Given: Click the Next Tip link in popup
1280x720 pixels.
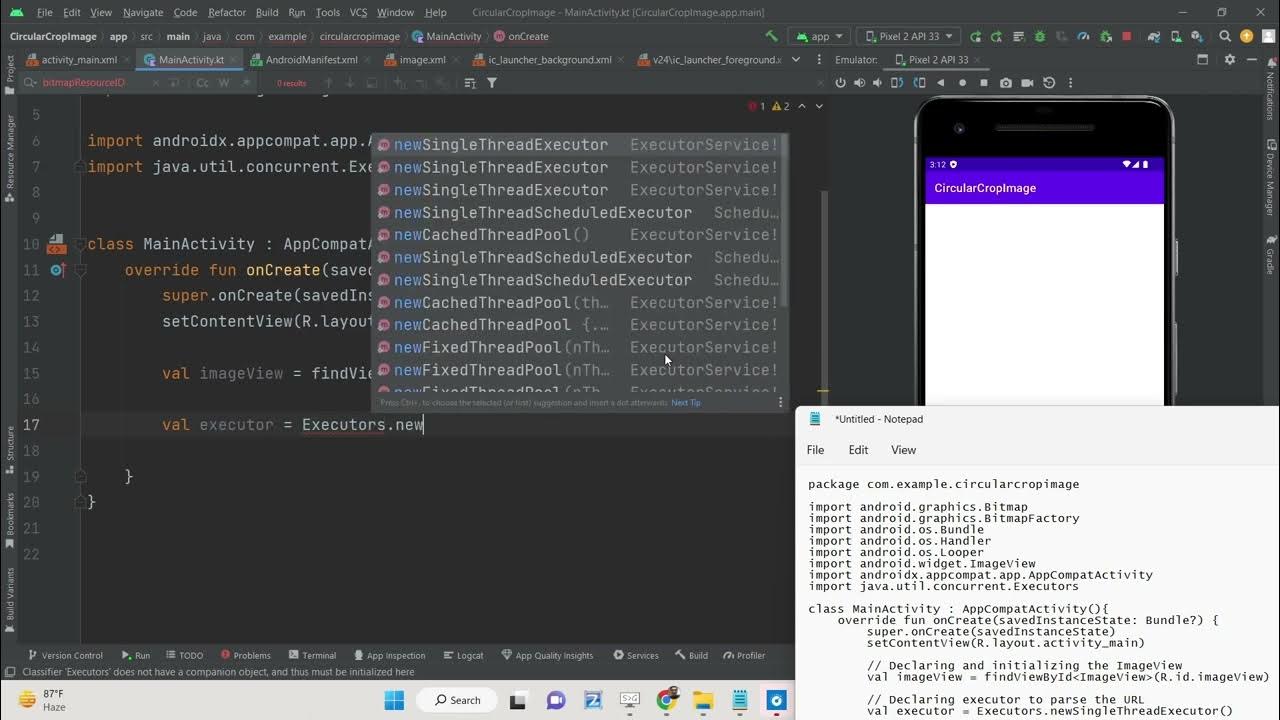Looking at the screenshot, I should point(686,403).
